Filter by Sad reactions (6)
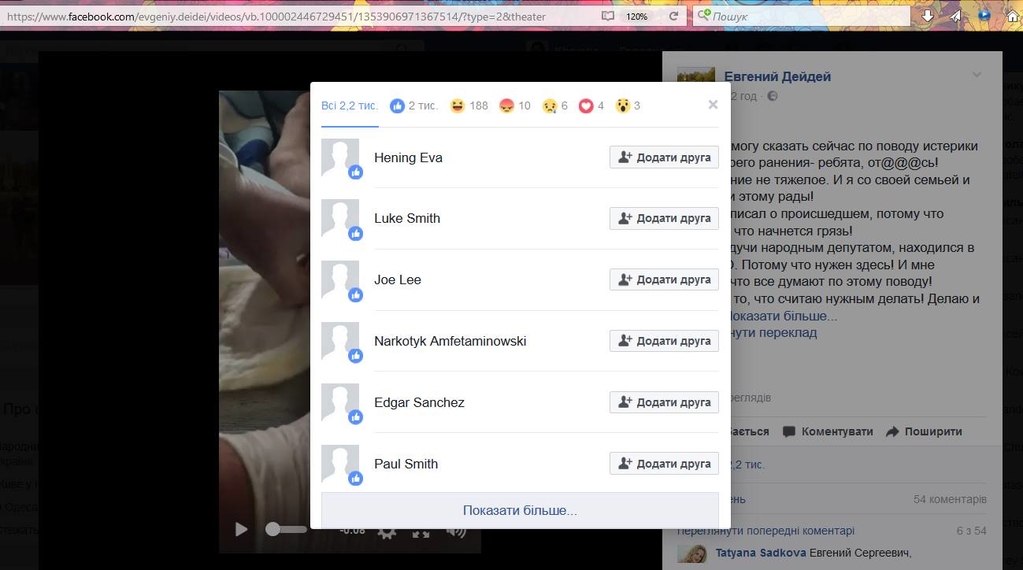 point(555,105)
